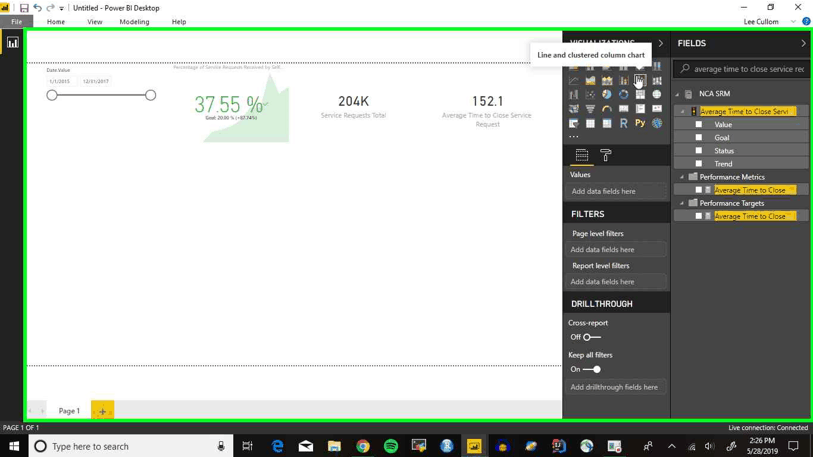Collapse the Performance Targets folder

tap(682, 203)
